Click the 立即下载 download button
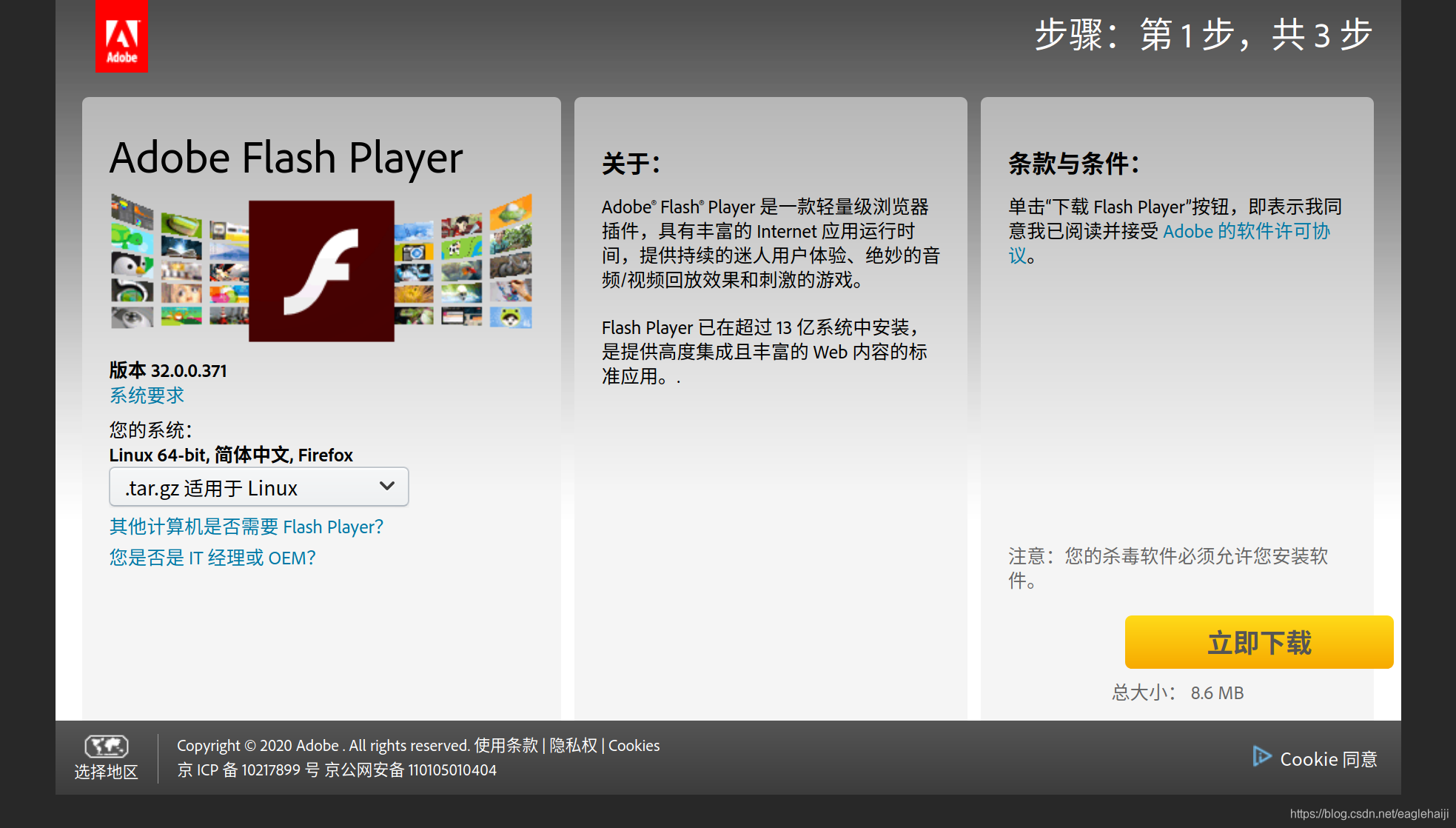Image resolution: width=1456 pixels, height=828 pixels. coord(1259,642)
